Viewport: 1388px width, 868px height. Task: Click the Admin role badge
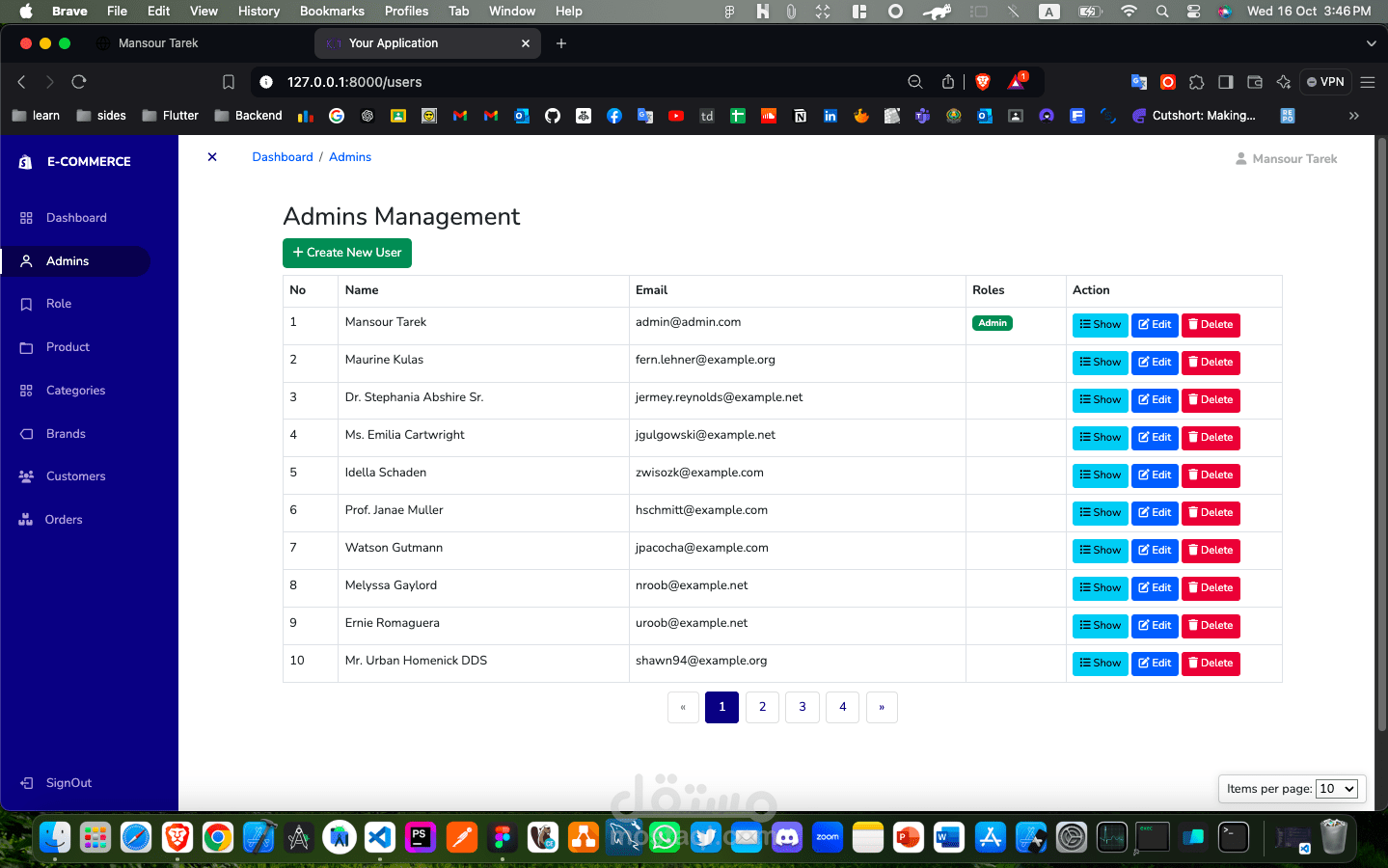[993, 323]
